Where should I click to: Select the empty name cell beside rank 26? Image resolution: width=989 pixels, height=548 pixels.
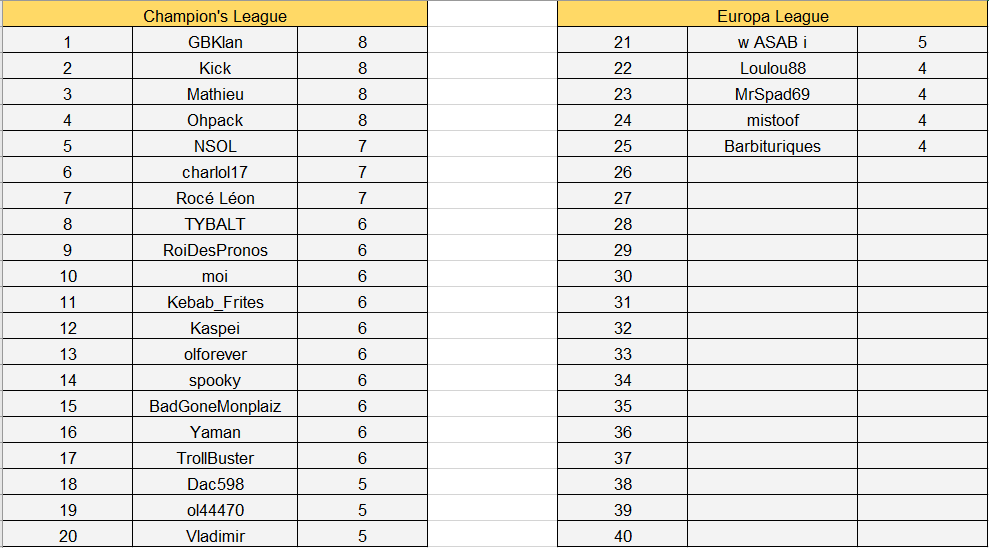[x=772, y=172]
